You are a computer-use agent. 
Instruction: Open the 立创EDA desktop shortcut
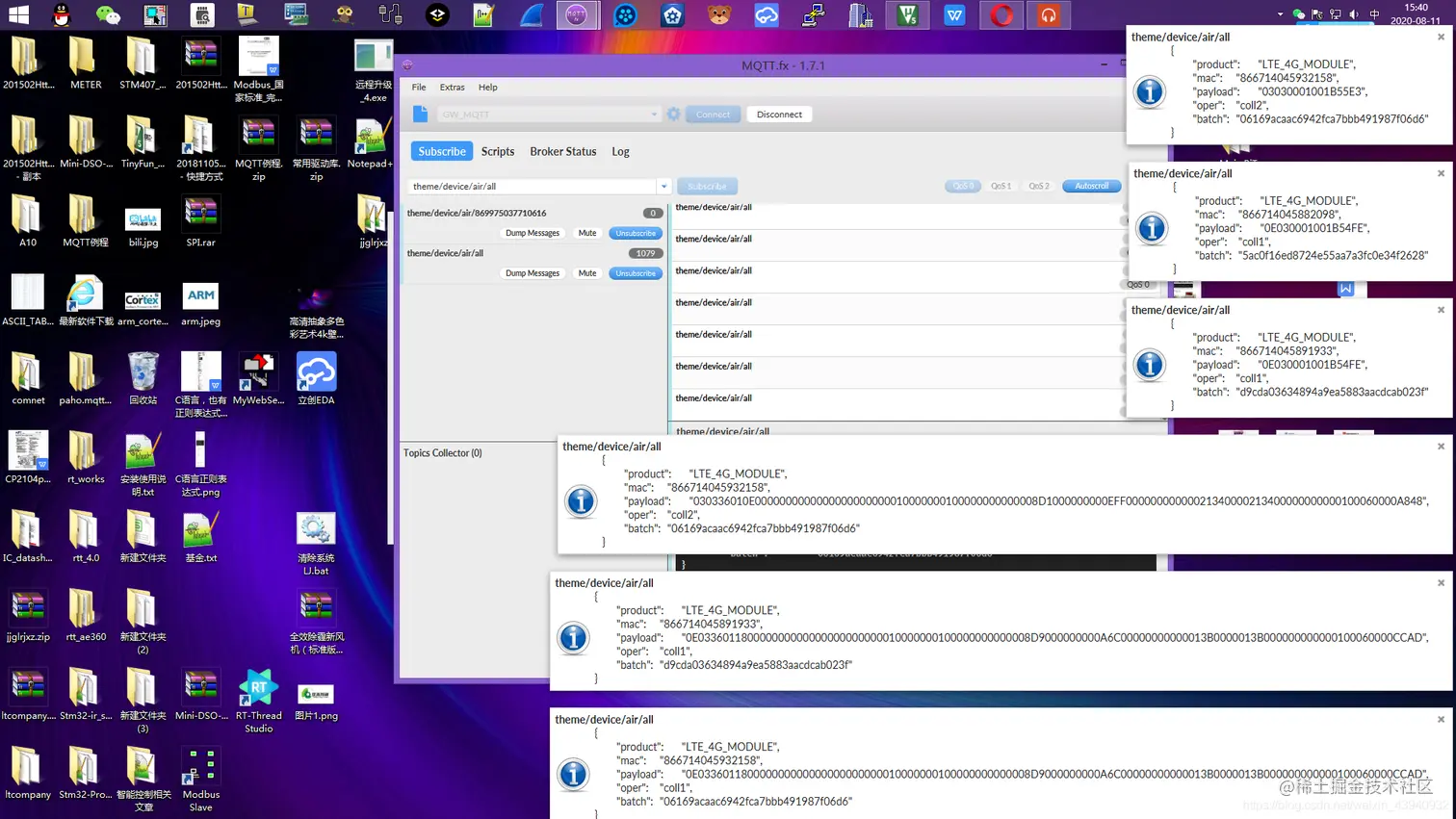coord(316,379)
